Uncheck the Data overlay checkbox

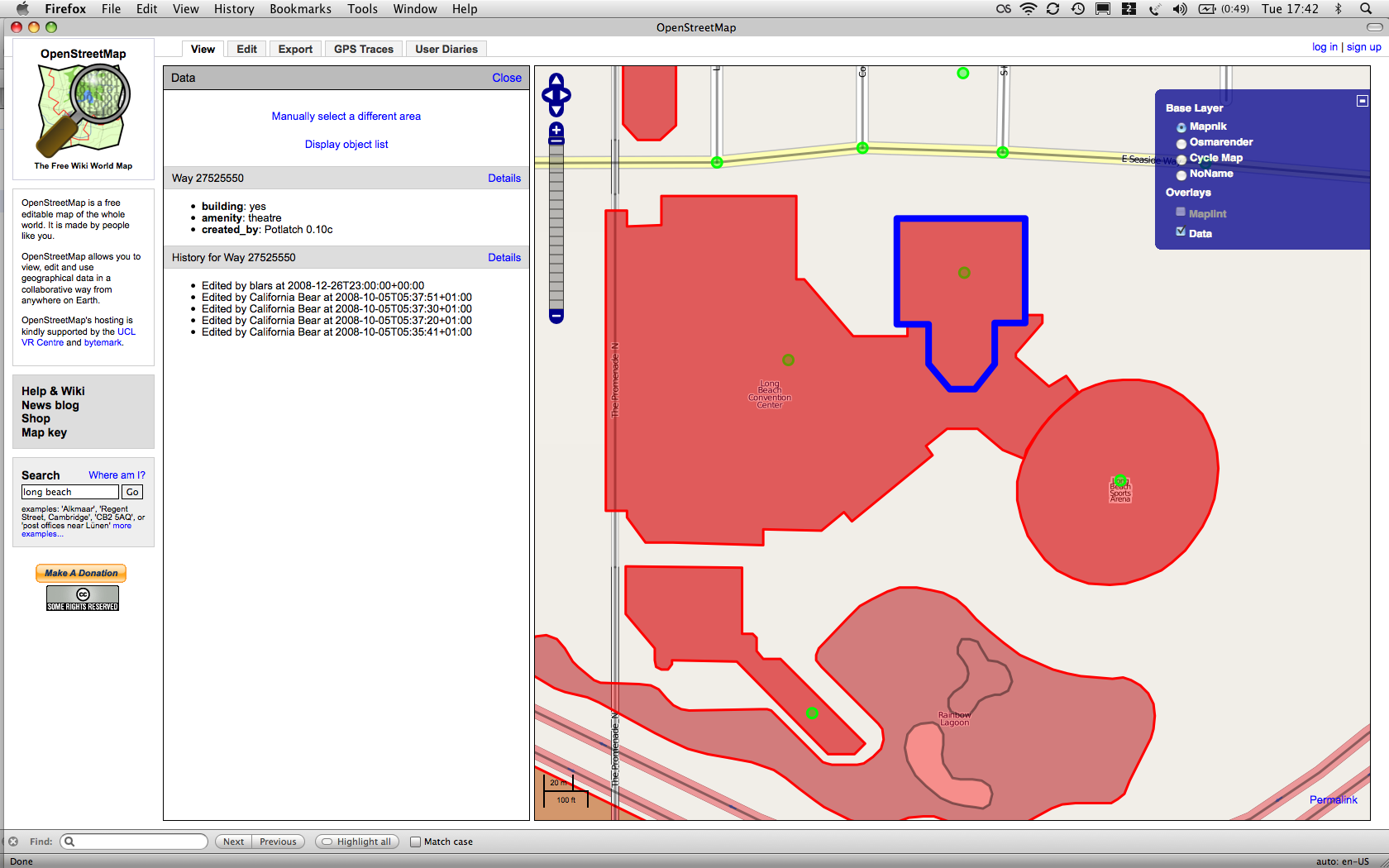click(1181, 232)
